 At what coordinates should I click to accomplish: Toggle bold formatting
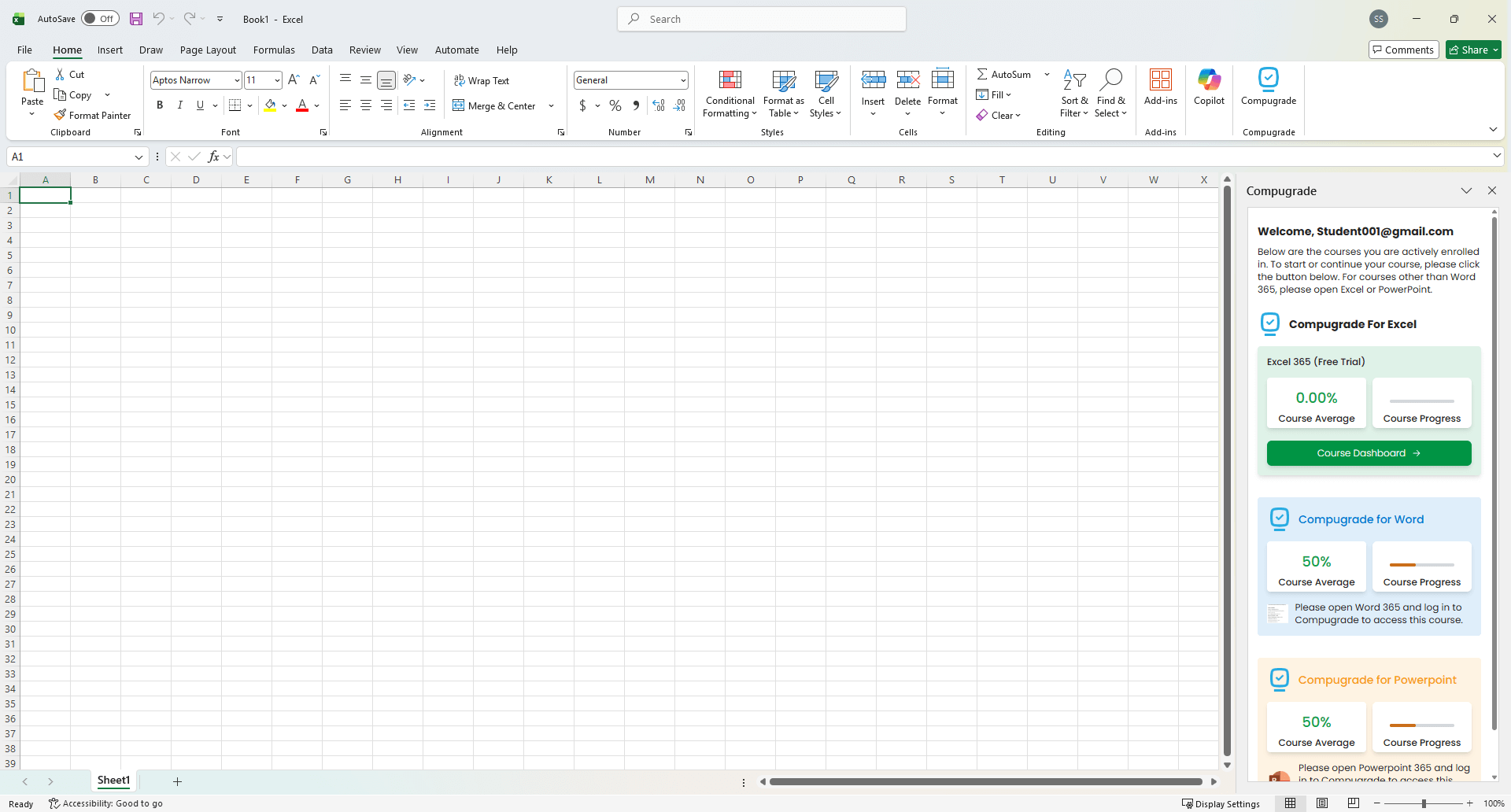160,105
